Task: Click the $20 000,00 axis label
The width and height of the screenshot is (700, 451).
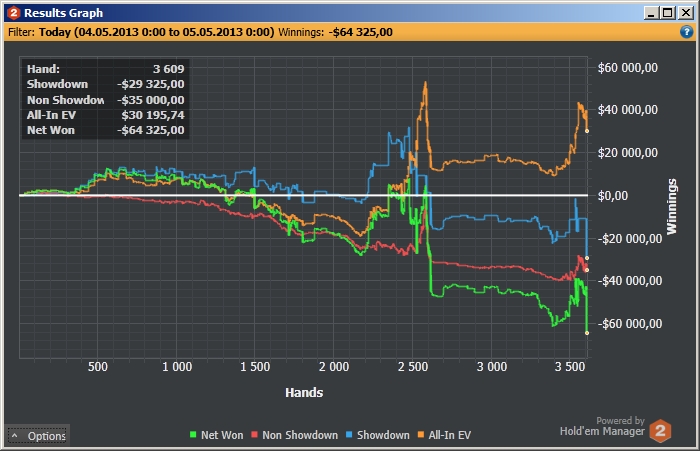Action: pyautogui.click(x=628, y=153)
